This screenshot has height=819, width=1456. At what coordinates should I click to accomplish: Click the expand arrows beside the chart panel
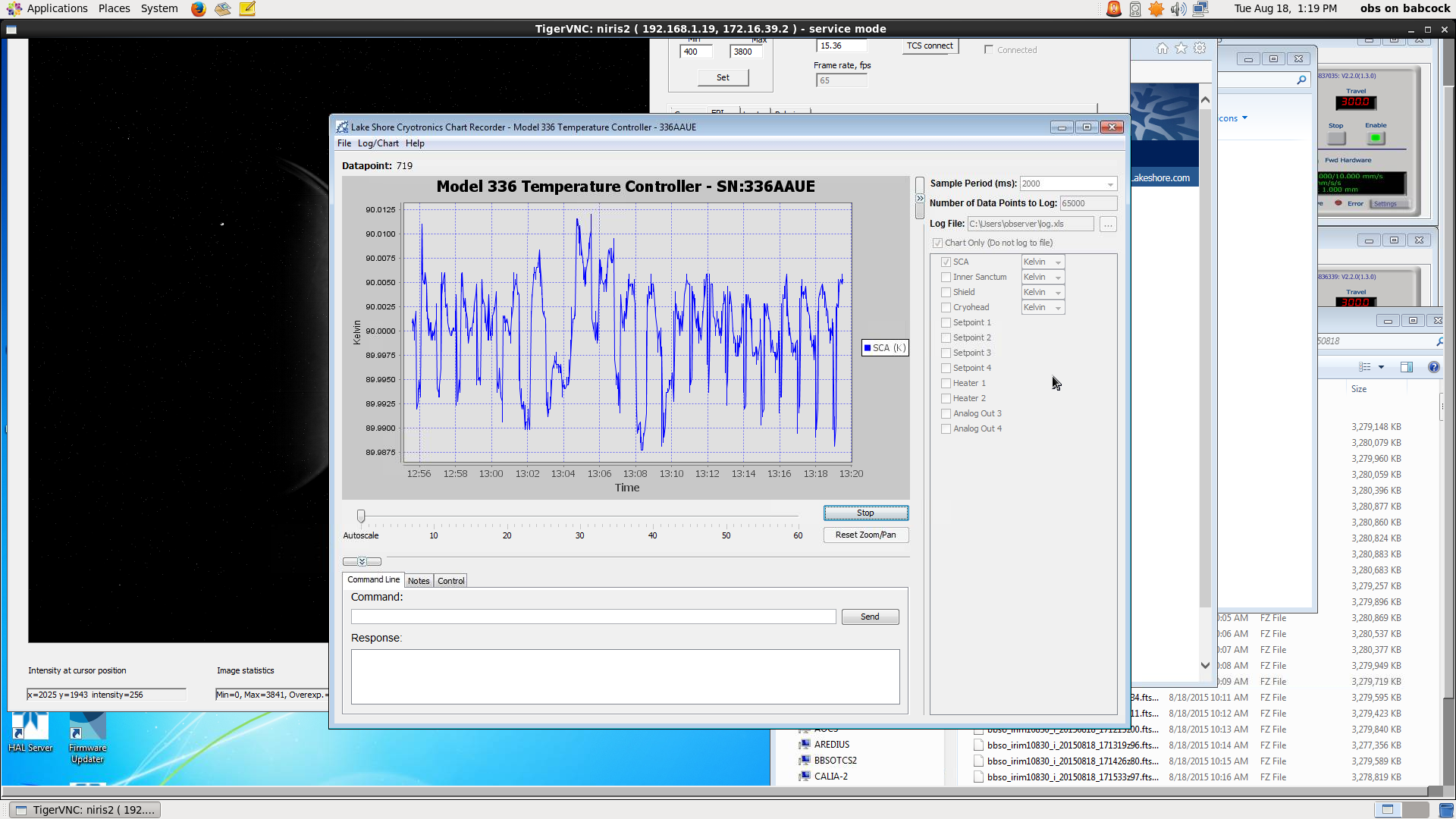pyautogui.click(x=920, y=199)
